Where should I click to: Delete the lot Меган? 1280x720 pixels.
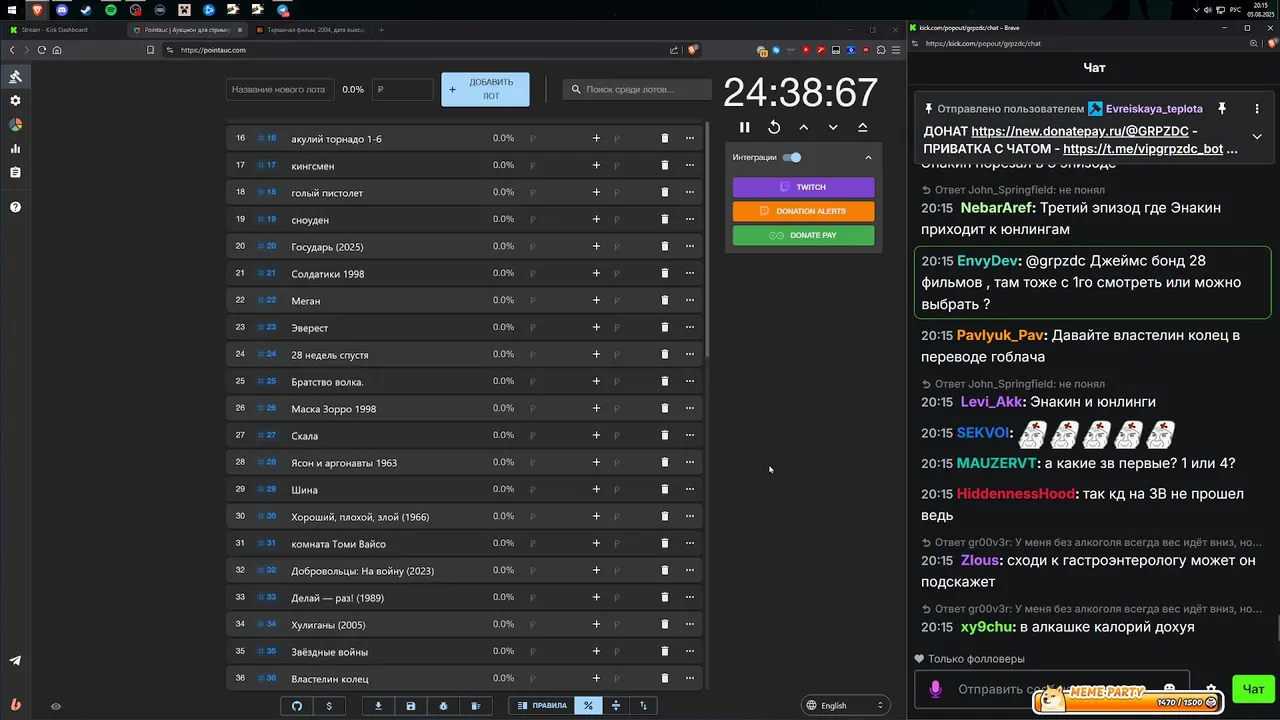665,300
